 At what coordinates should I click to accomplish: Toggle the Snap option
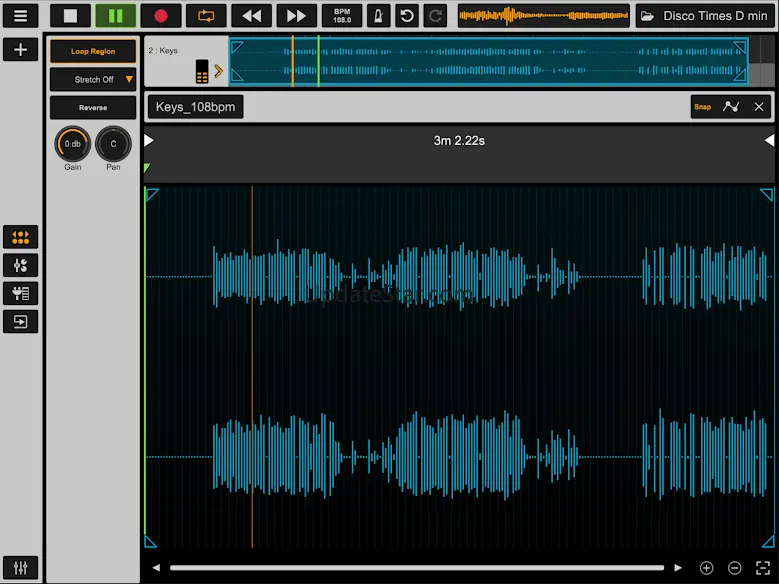pos(703,107)
